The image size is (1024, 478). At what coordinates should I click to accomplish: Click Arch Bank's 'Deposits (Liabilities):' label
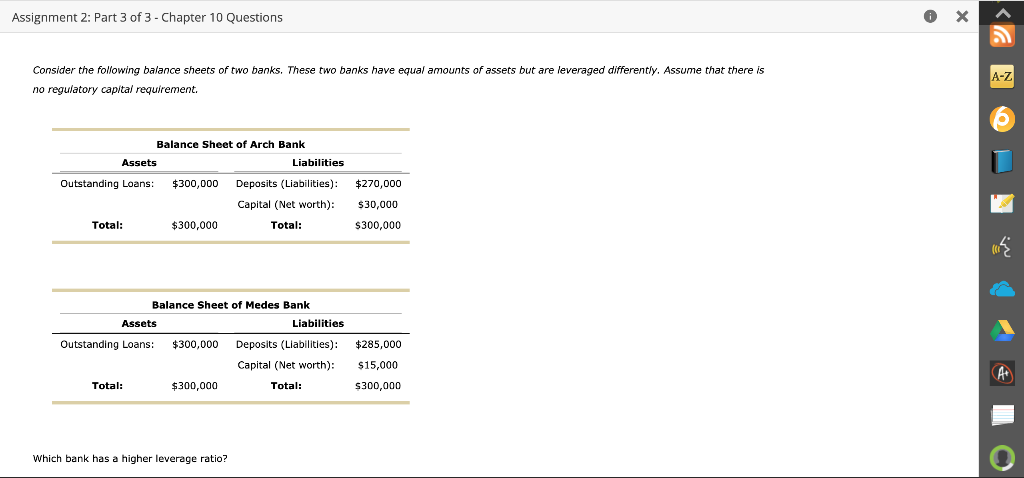click(x=287, y=183)
